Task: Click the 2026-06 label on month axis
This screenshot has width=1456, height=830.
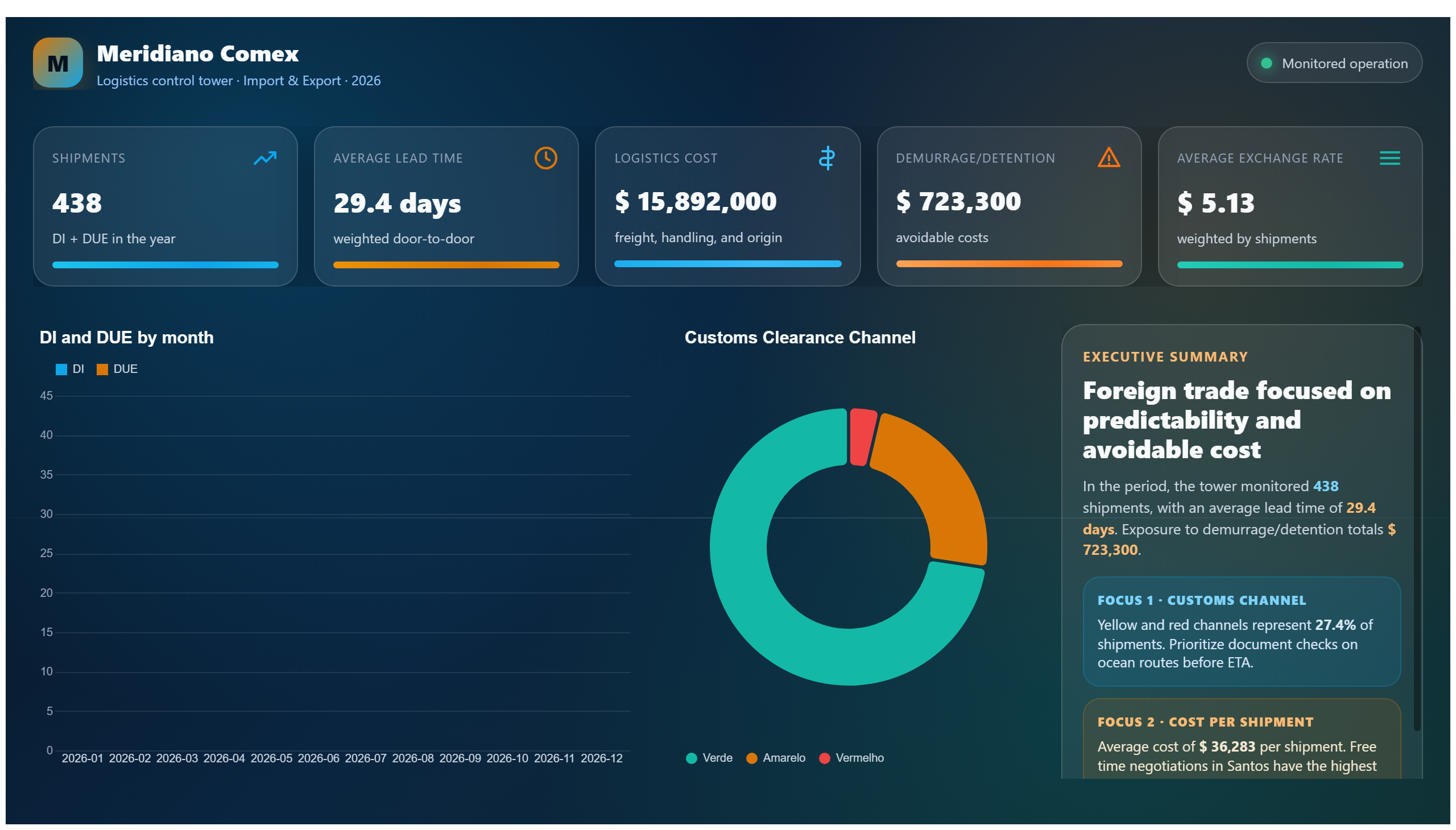Action: (318, 758)
